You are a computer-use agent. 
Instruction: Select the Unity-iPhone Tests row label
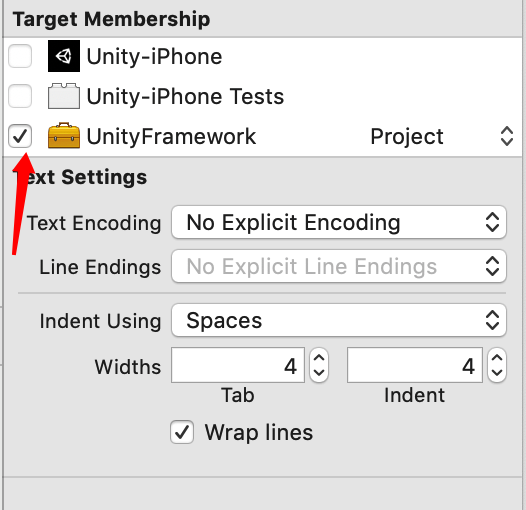[x=185, y=96]
